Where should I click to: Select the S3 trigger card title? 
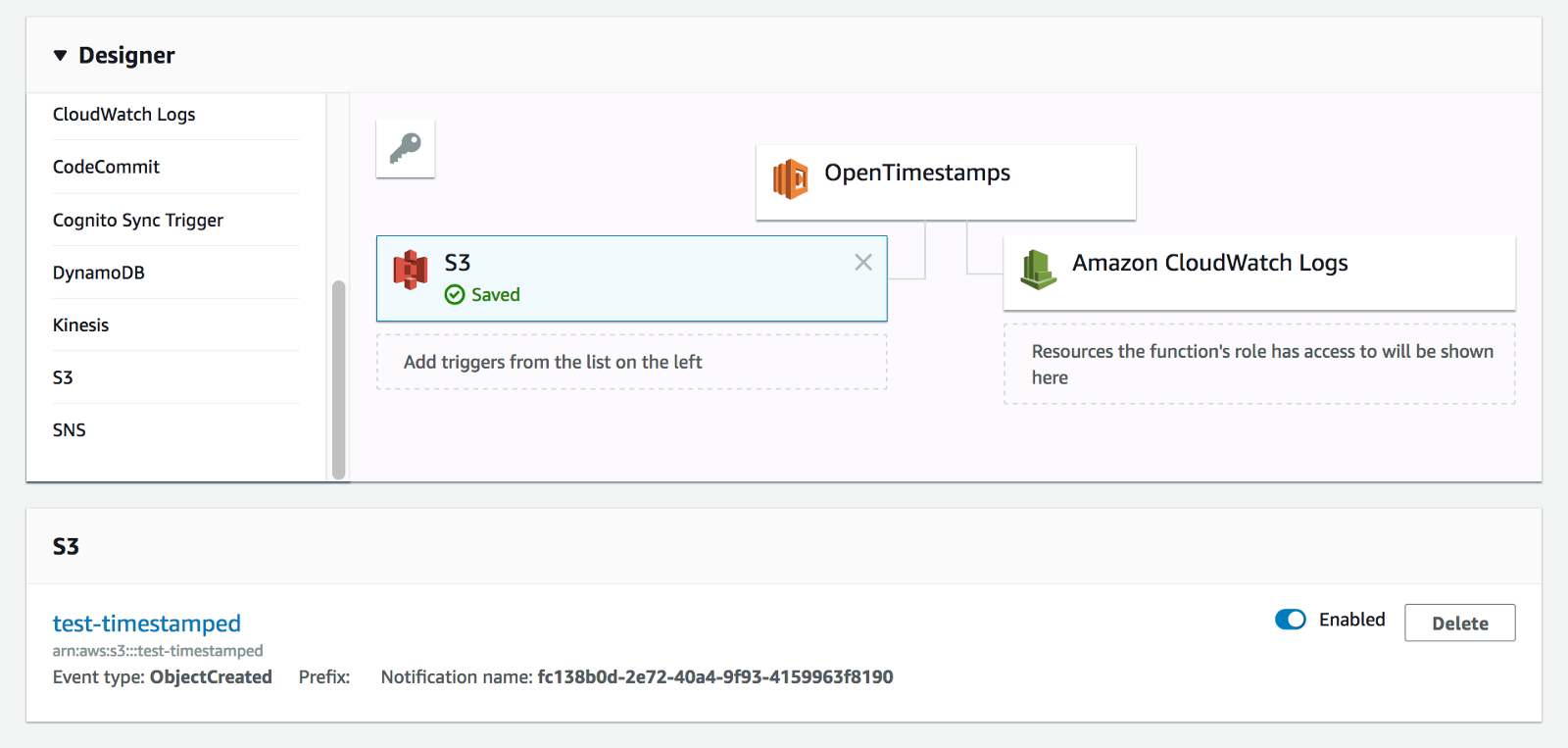pyautogui.click(x=458, y=263)
